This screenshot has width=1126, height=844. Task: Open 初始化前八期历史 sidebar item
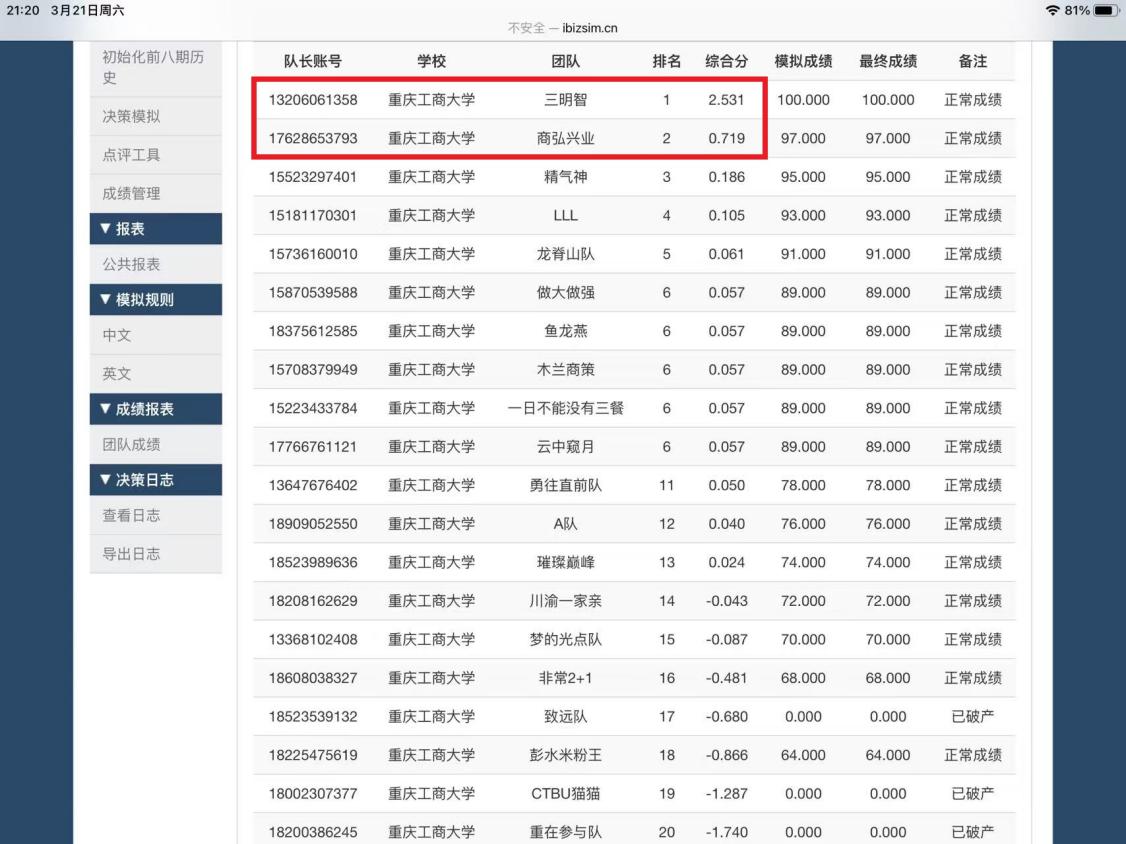(155, 67)
